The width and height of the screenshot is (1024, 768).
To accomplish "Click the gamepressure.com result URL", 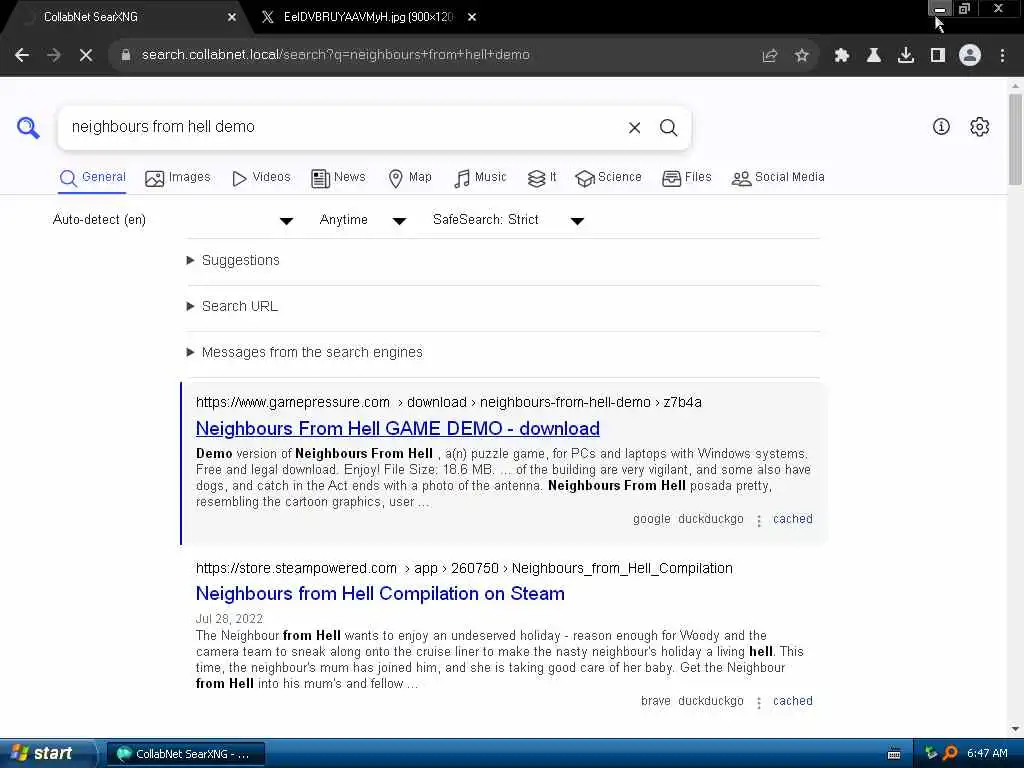I will point(449,402).
